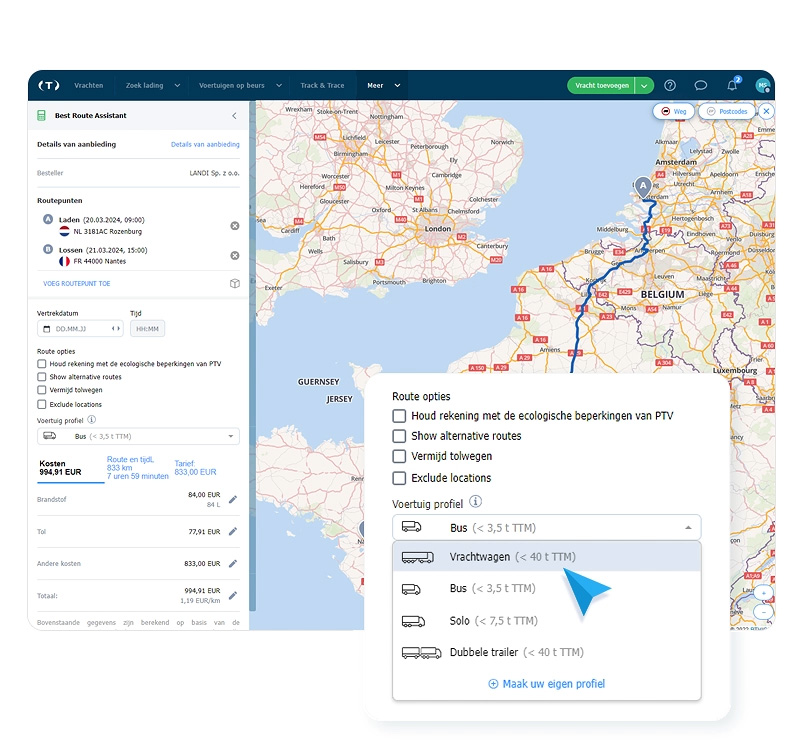
Task: Click the calendar icon in Vertrekdatum field
Action: coord(46,329)
